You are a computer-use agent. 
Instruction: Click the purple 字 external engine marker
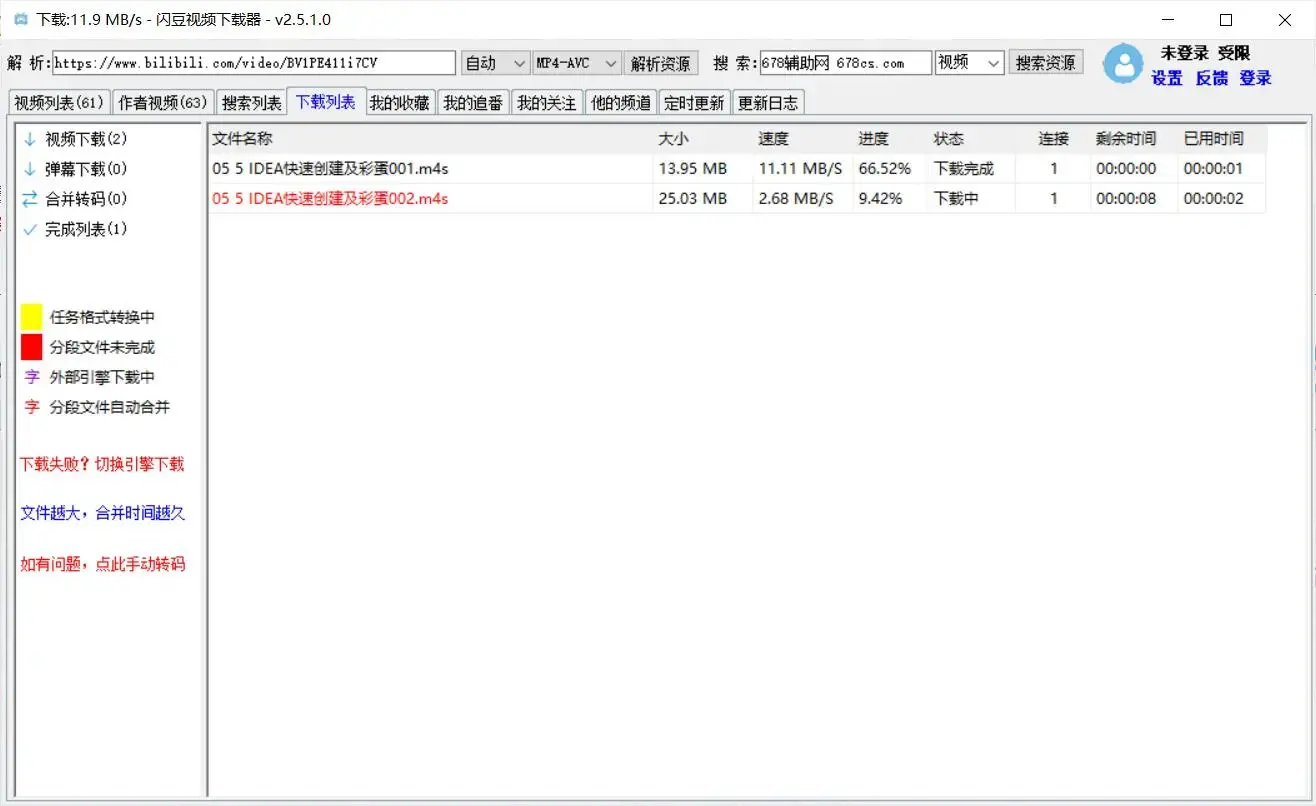[x=30, y=377]
